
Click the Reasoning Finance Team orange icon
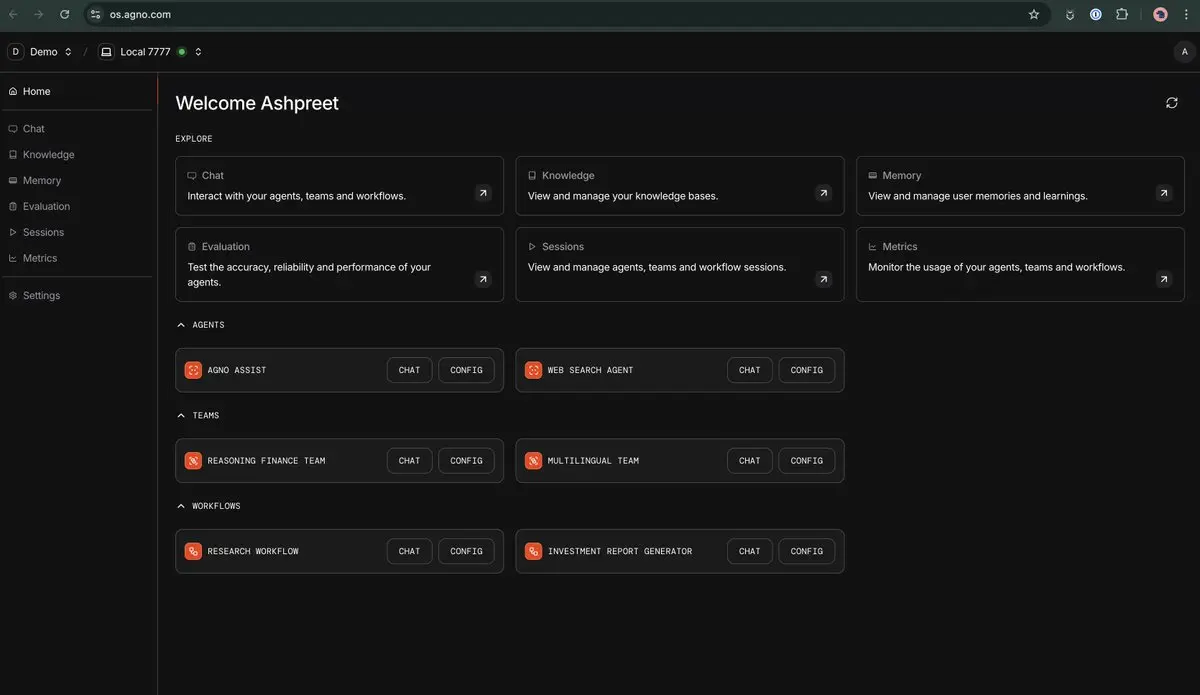[193, 461]
